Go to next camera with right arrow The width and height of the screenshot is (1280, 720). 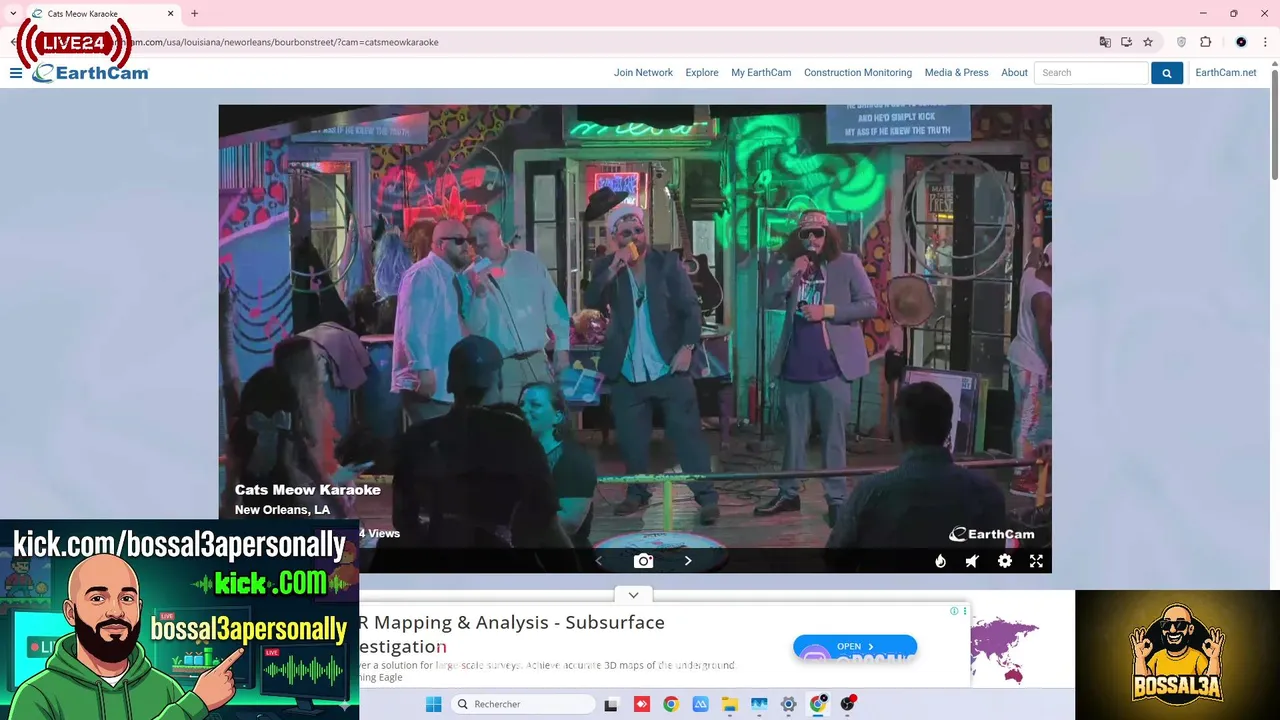(x=688, y=561)
